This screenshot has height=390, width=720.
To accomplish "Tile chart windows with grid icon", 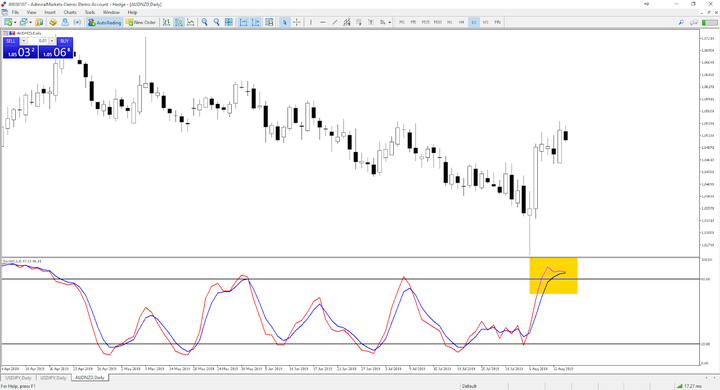I will 228,22.
